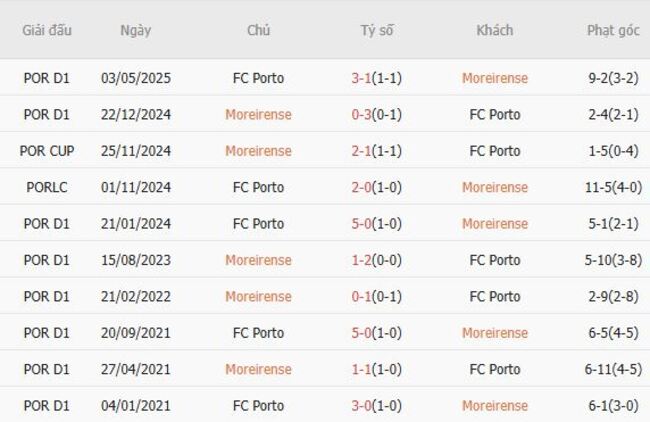This screenshot has height=422, width=650.
Task: Click the 'Tỷ số' column header
Action: pos(377,30)
